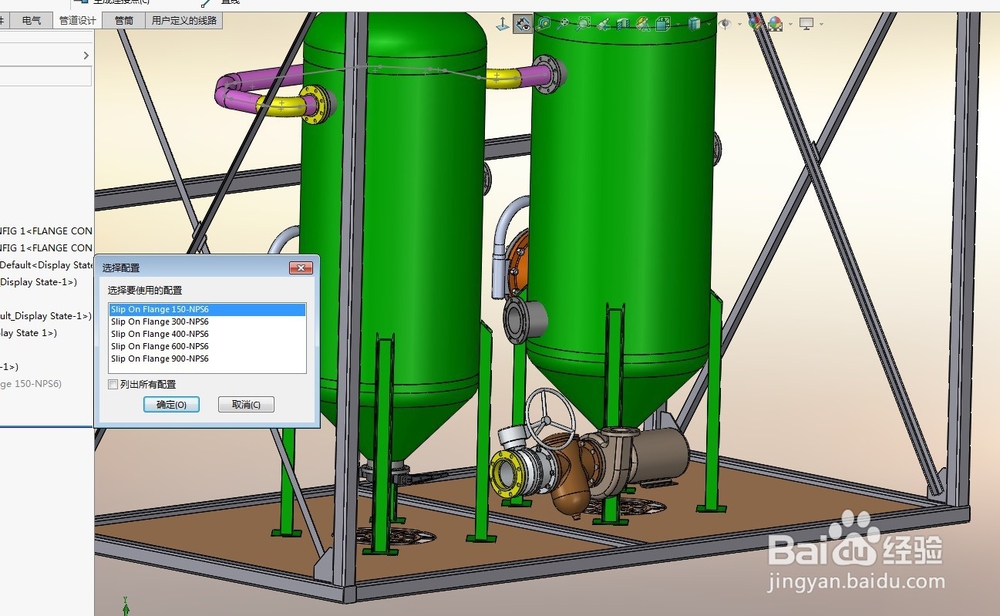Select Slip On Flange 150-NPS6 configuration
Image resolution: width=1000 pixels, height=616 pixels.
pos(207,309)
